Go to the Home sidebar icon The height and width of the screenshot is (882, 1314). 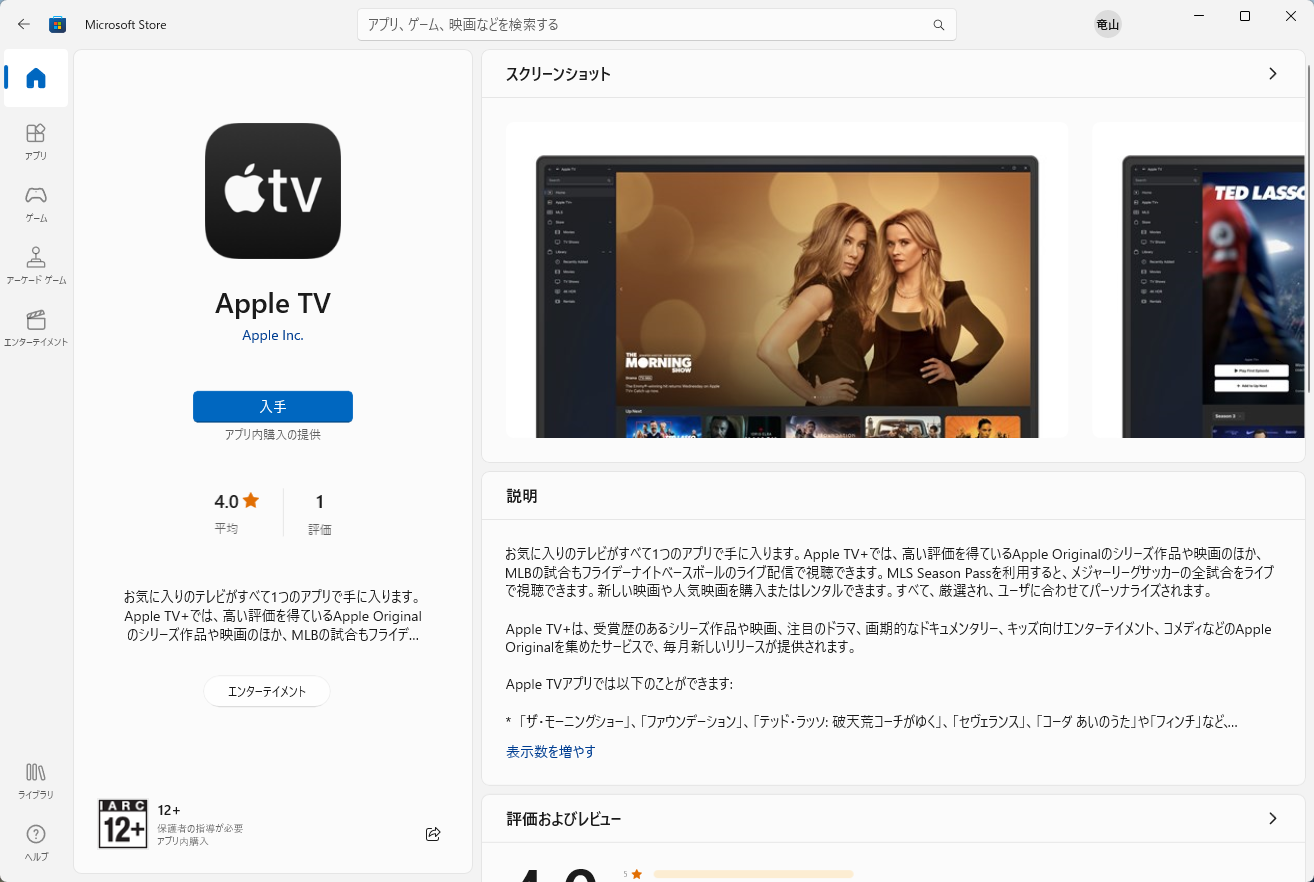click(x=36, y=78)
